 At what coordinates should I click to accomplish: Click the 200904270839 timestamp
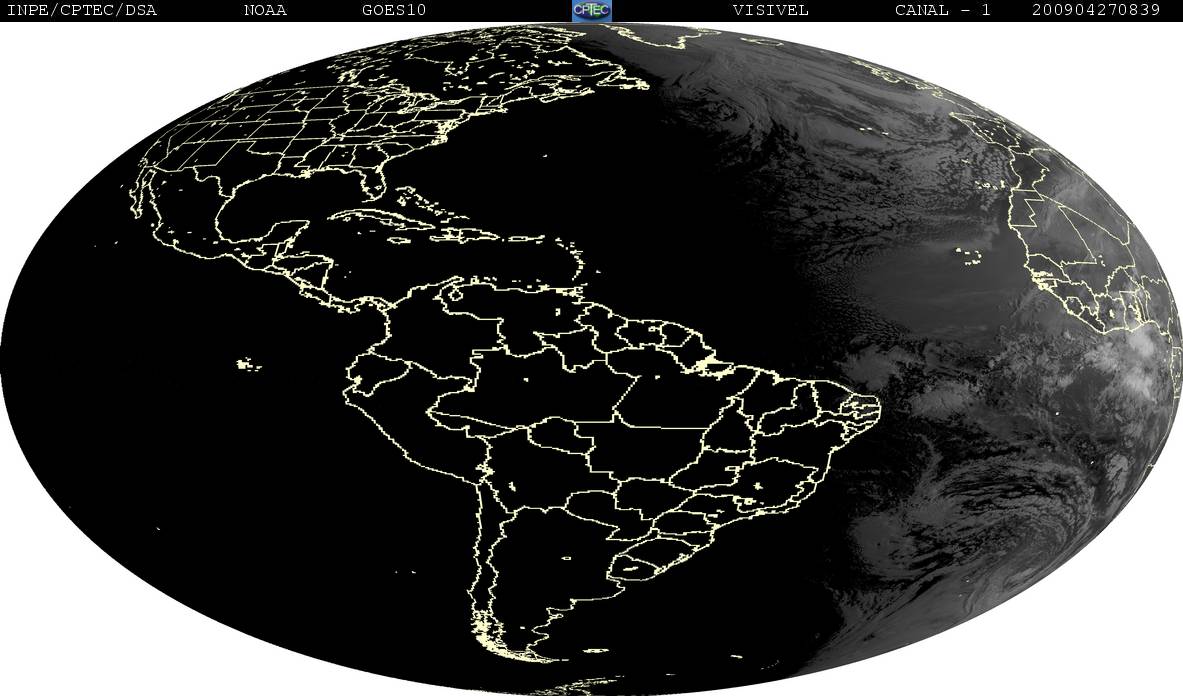coord(1096,11)
